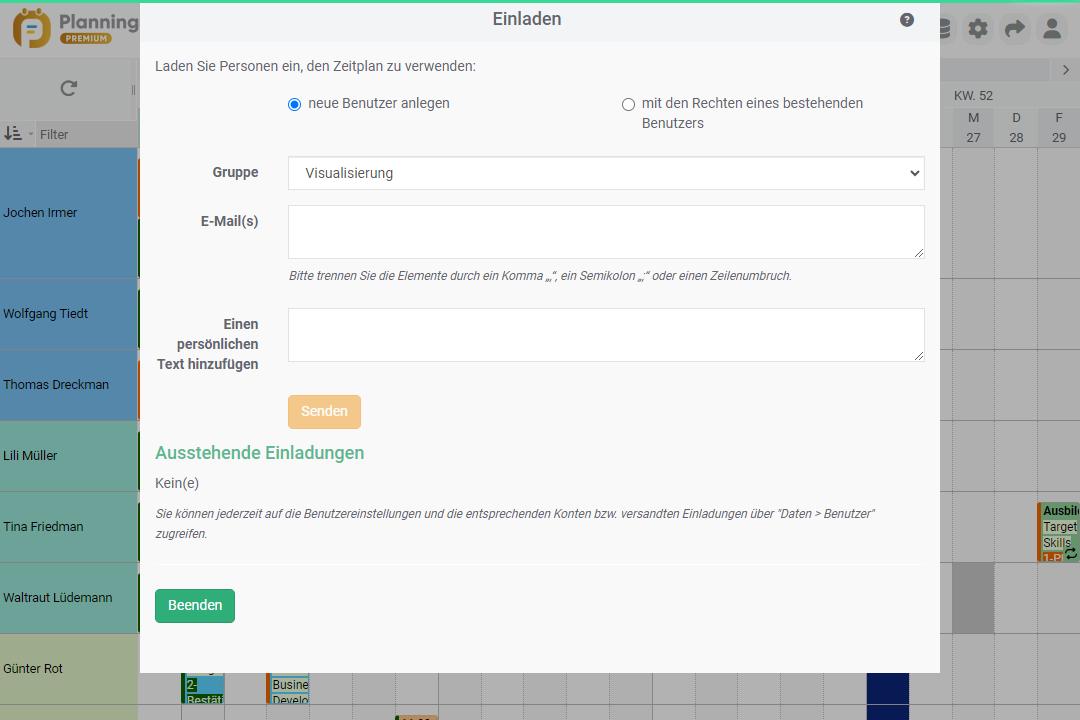Select 'neue Benutzer anlegen' radio option

294,104
